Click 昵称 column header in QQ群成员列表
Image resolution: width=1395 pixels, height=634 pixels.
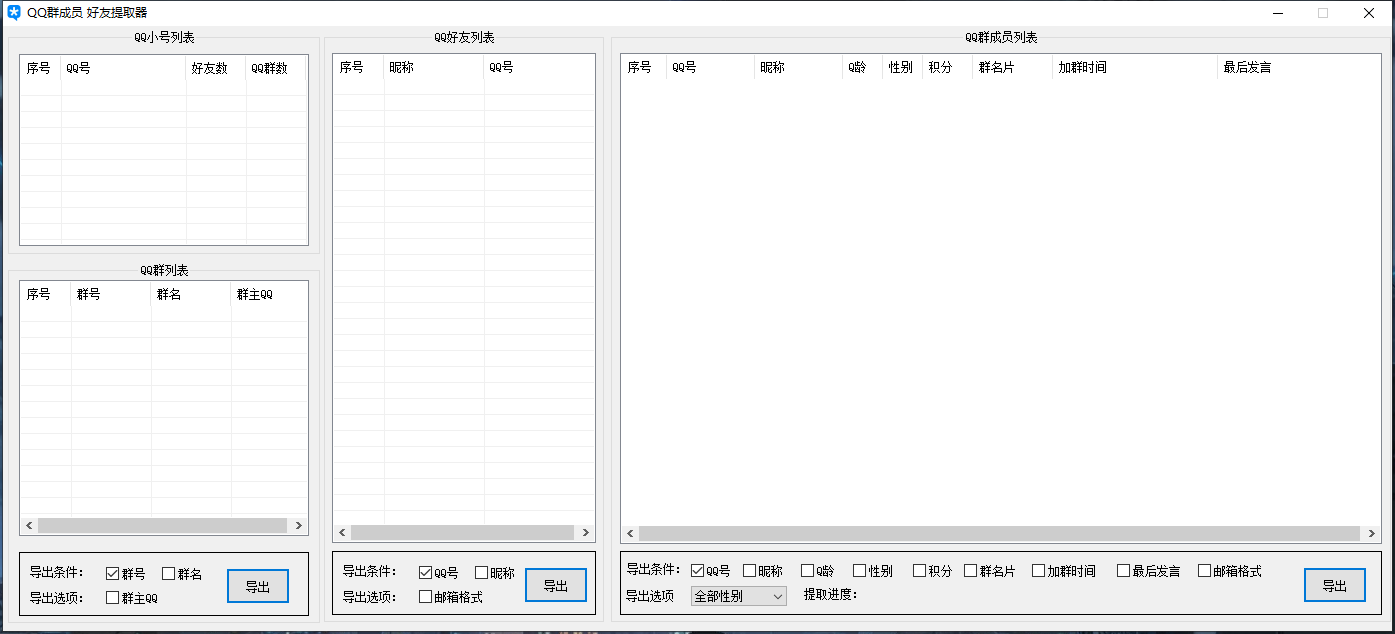pos(798,67)
